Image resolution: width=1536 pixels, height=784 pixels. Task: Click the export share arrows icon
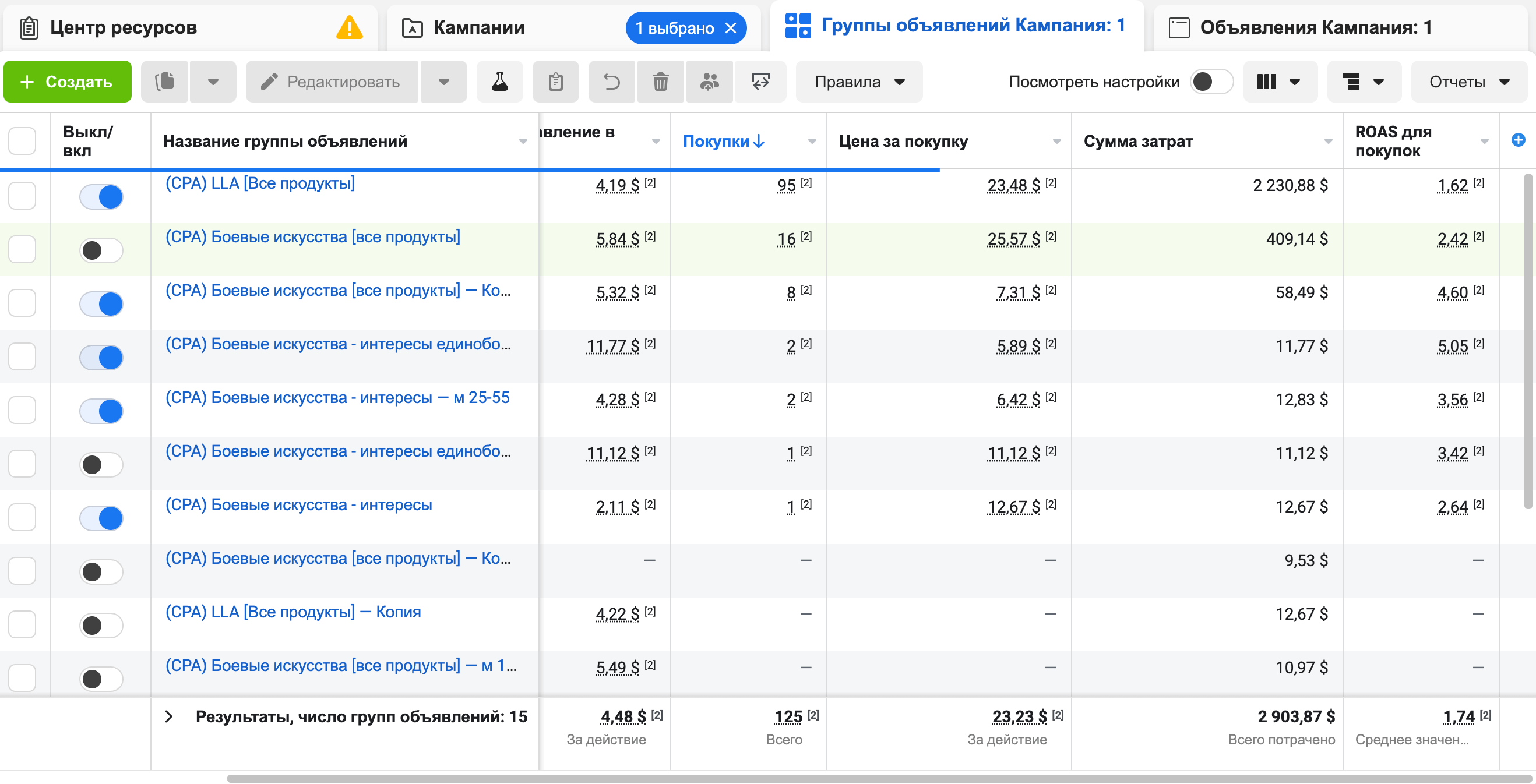(760, 82)
